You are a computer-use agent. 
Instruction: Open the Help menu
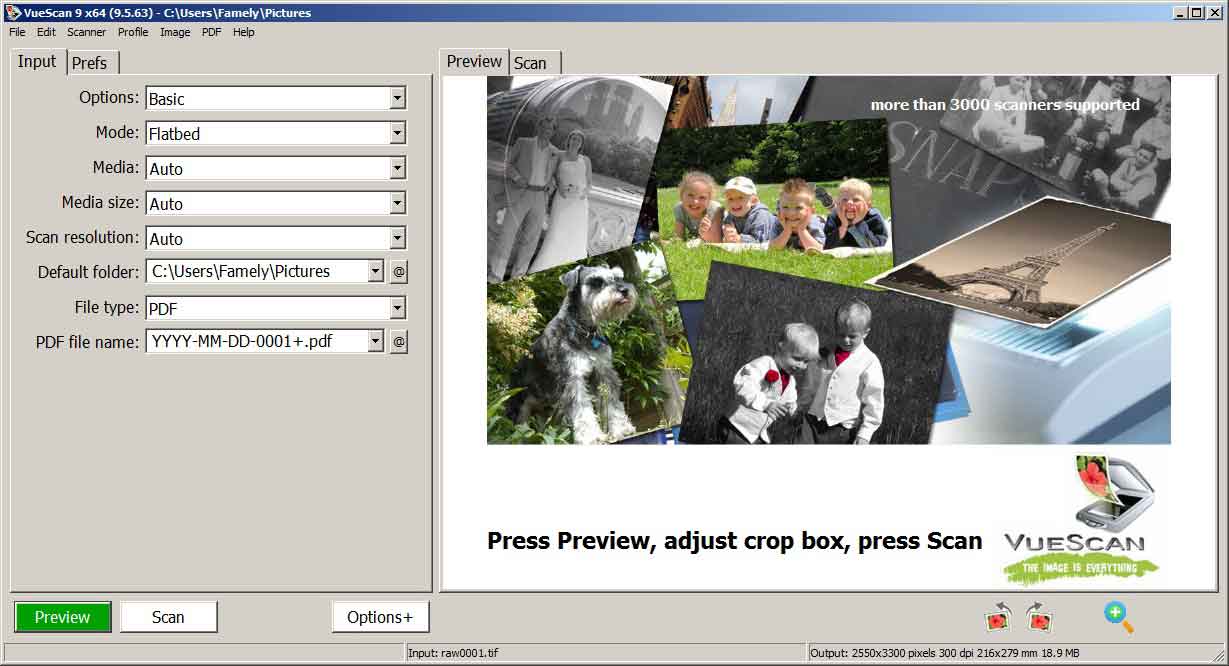244,32
